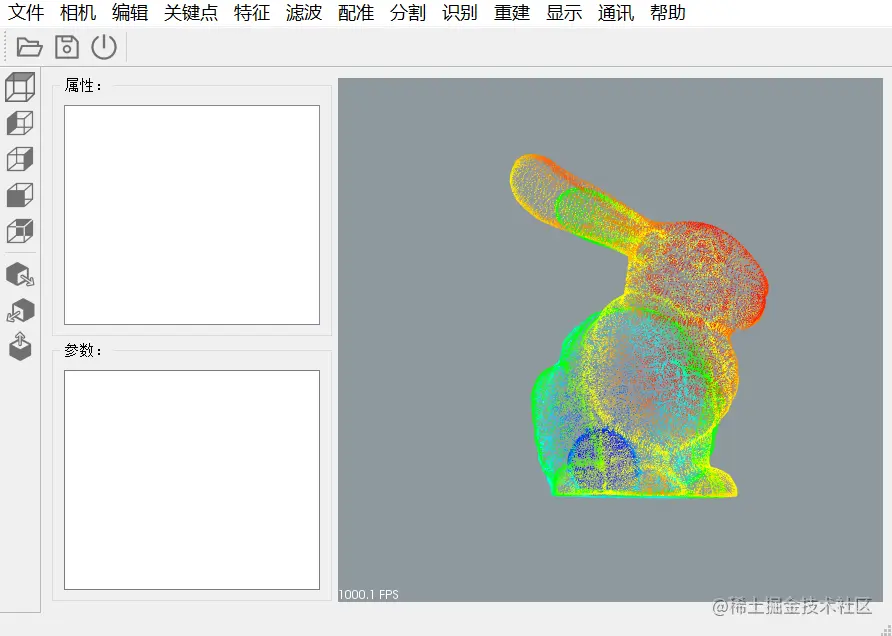Viewport: 892px width, 636px height.
Task: Open the 关键点 menu
Action: [191, 13]
